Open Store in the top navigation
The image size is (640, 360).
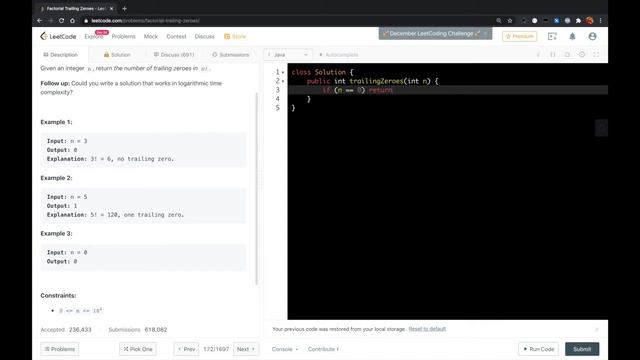(x=235, y=36)
